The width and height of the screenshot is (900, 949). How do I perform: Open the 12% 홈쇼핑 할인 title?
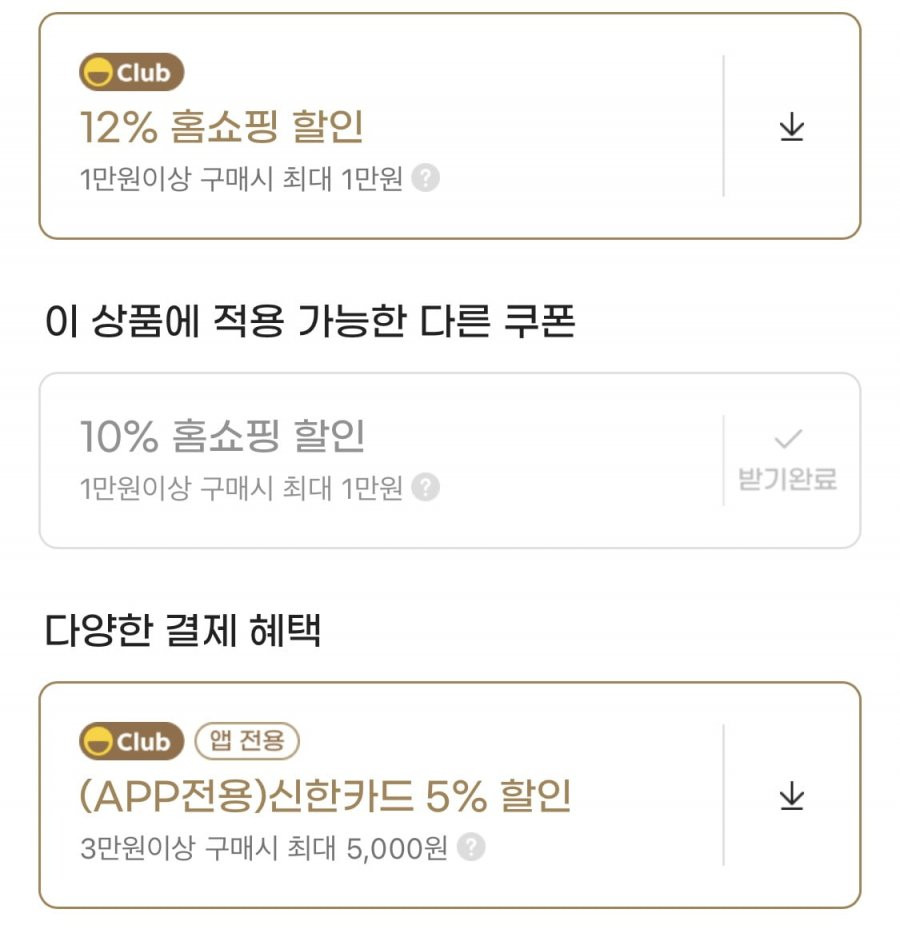point(222,127)
